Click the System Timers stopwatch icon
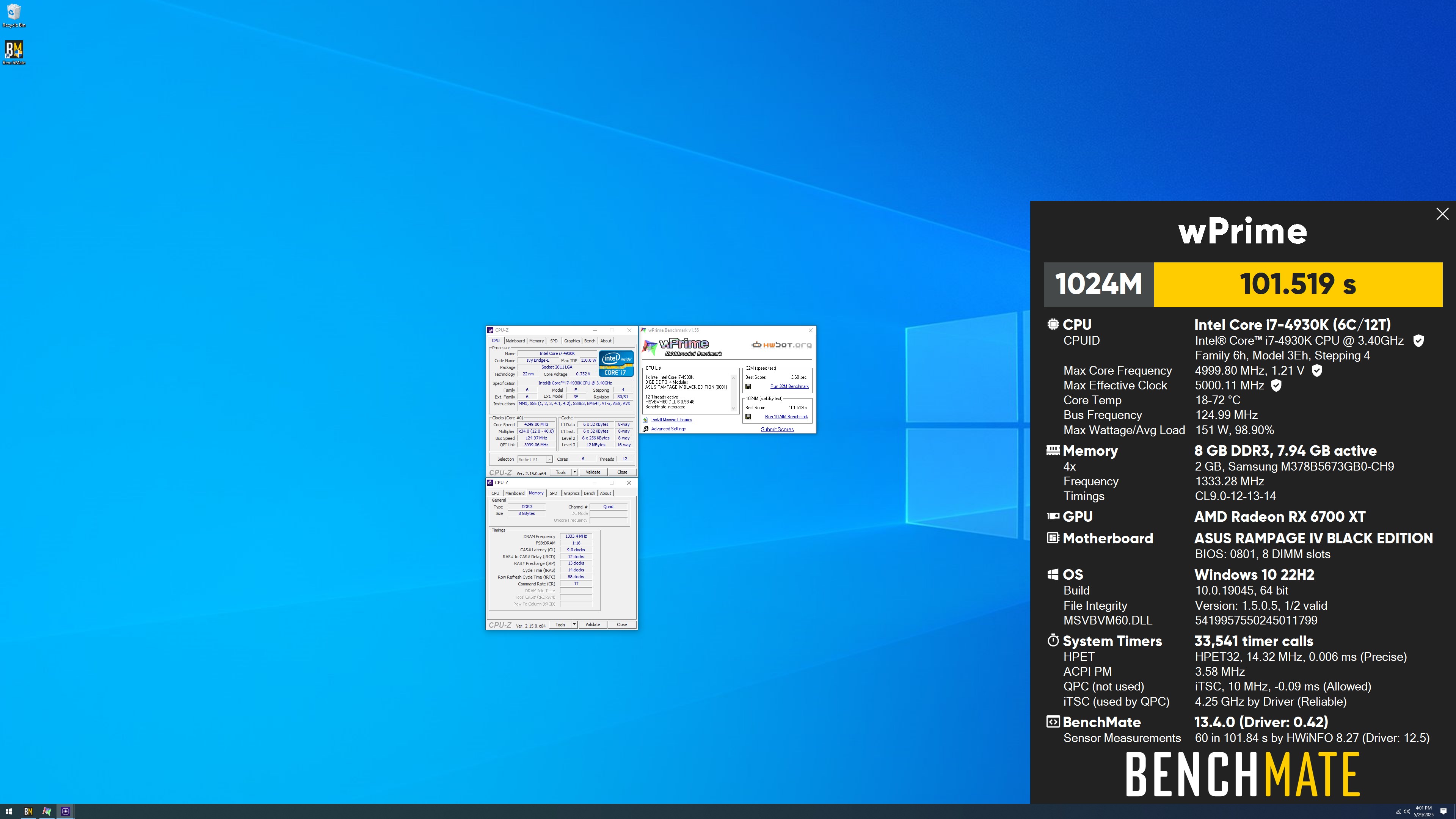This screenshot has height=819, width=1456. (x=1053, y=640)
